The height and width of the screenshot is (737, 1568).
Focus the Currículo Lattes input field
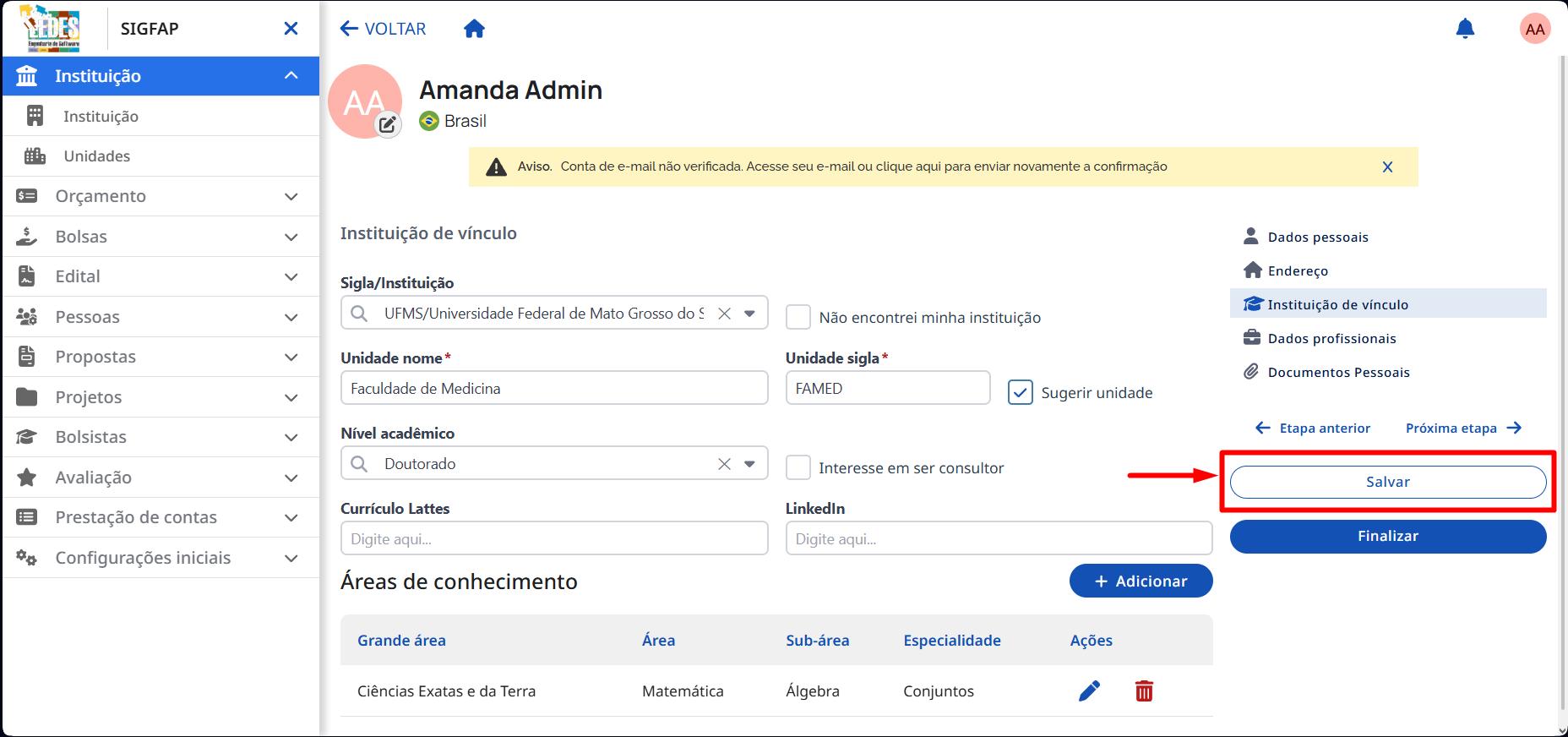point(554,538)
